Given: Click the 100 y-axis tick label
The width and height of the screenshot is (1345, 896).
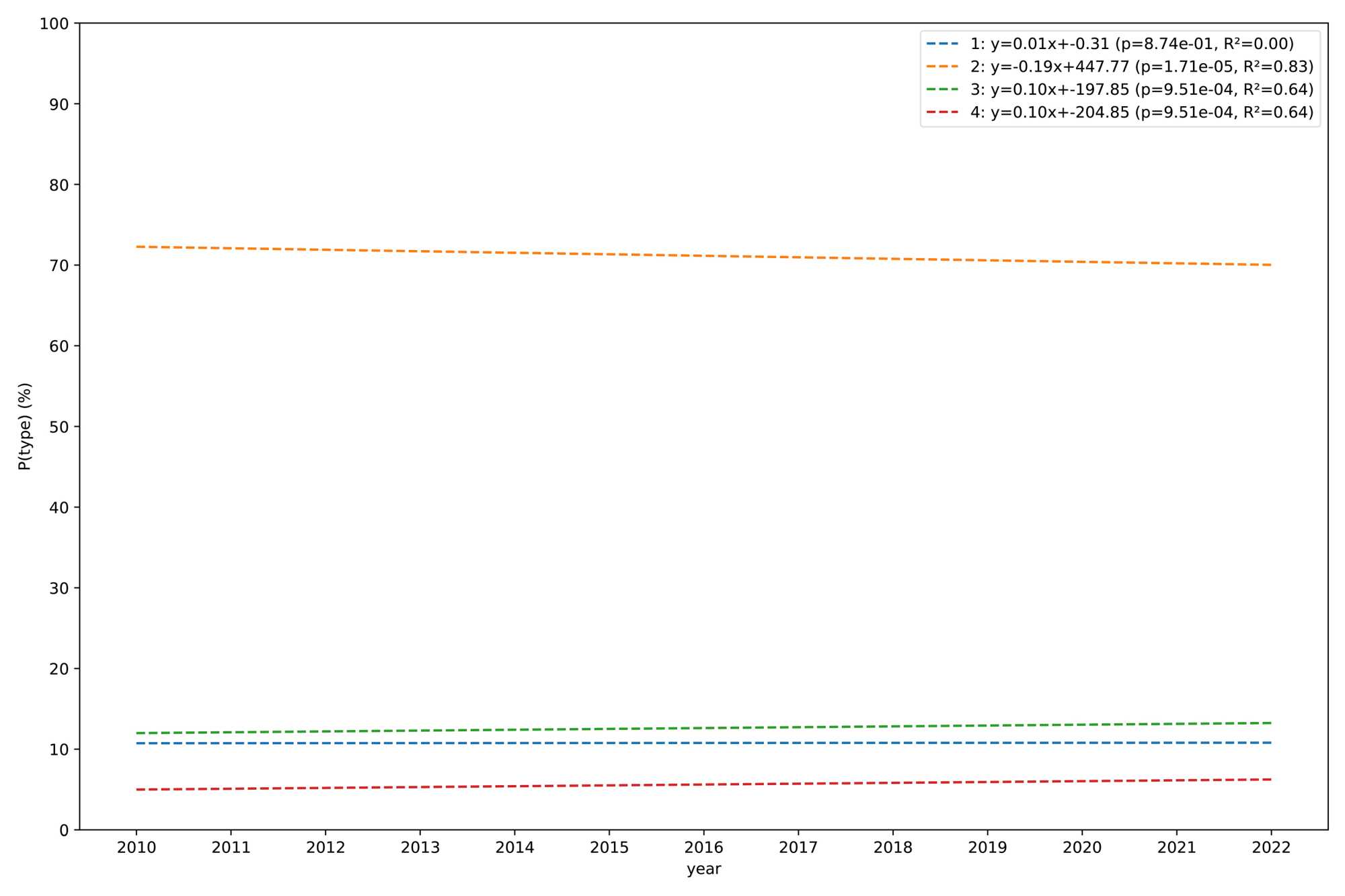Looking at the screenshot, I should coord(54,24).
